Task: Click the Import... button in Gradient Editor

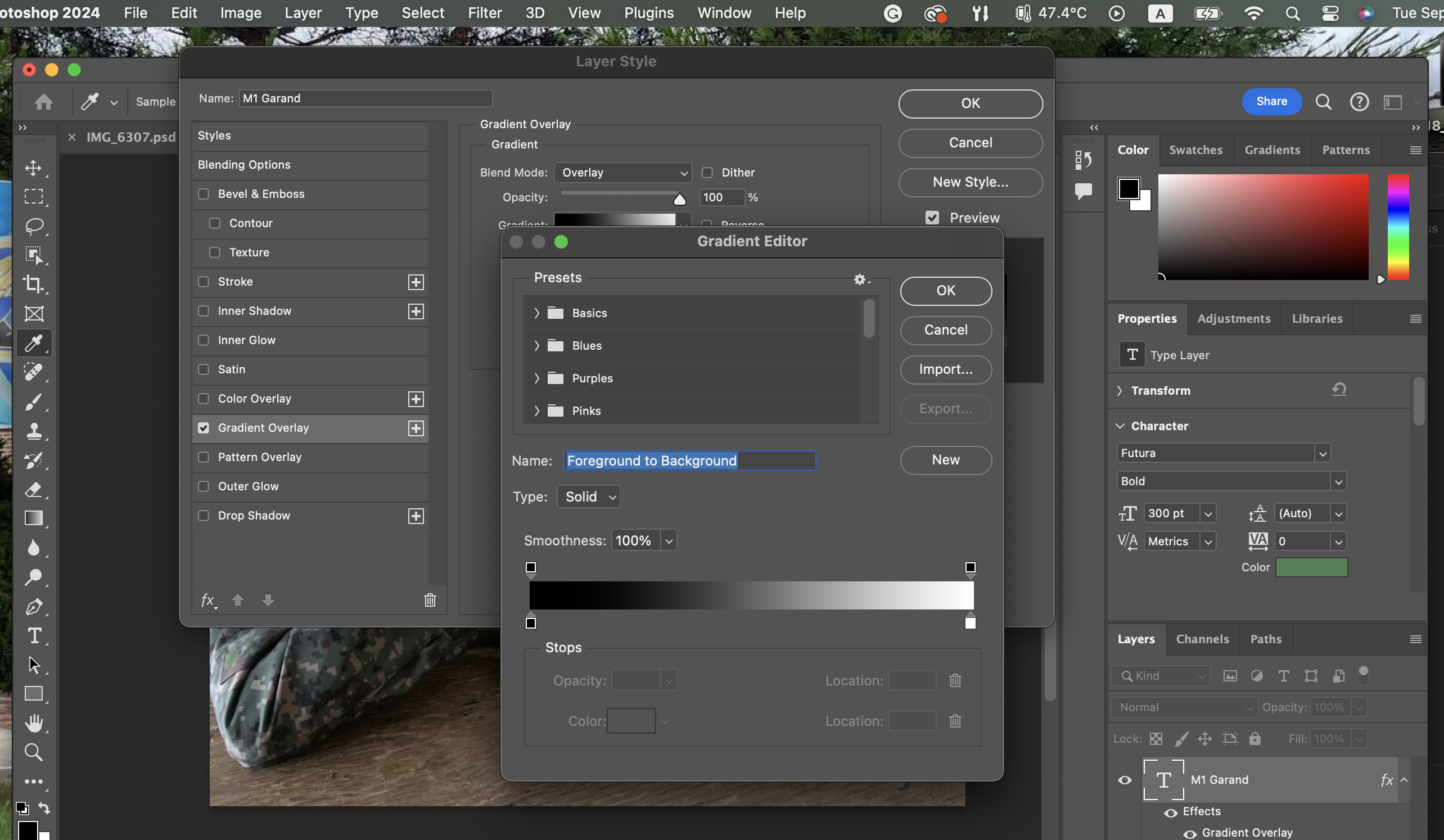Action: [x=945, y=369]
